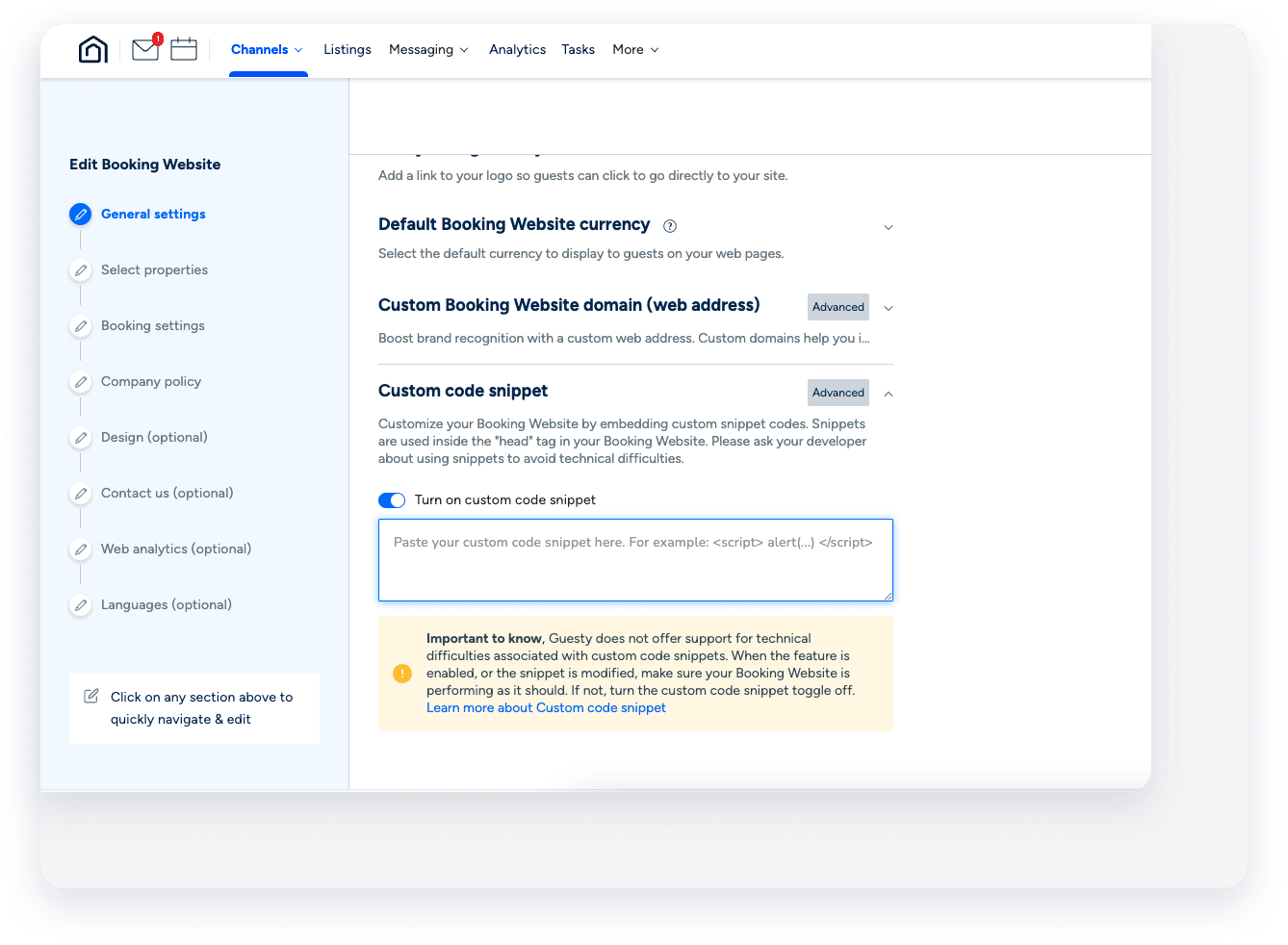The image size is (1288, 945).
Task: Expand the Default Booking Website currency section
Action: pyautogui.click(x=889, y=228)
